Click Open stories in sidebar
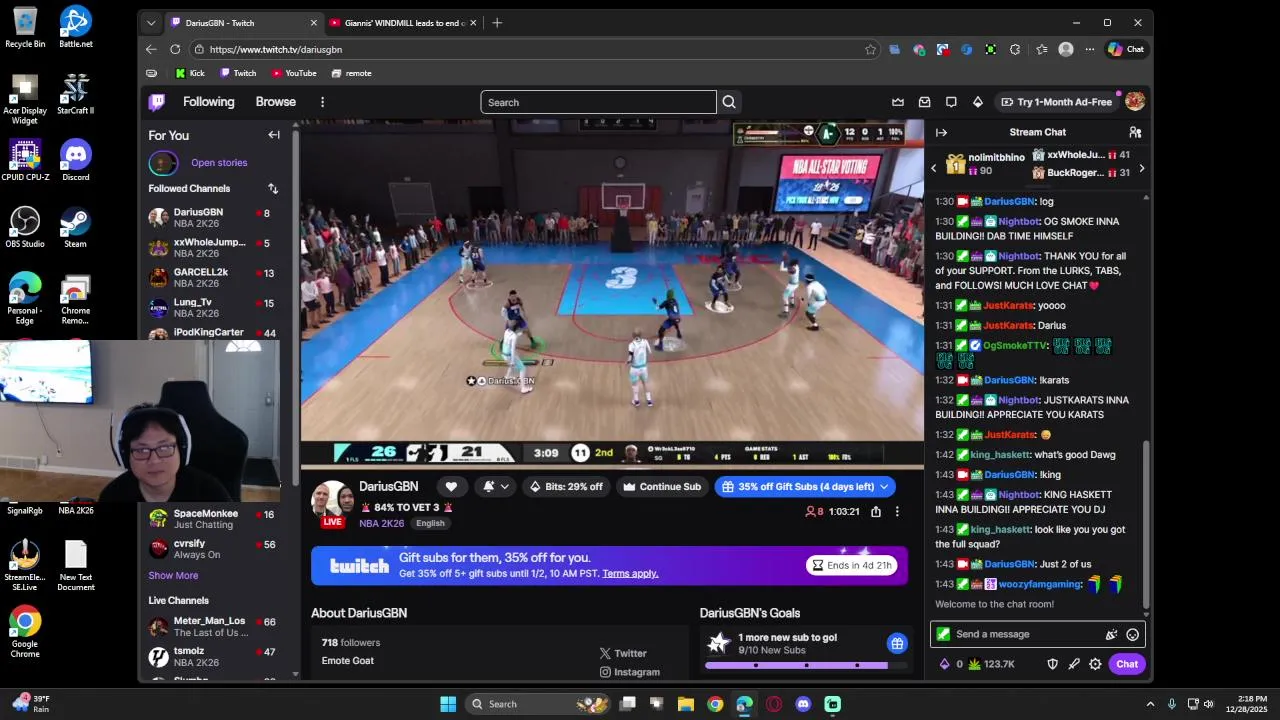 pyautogui.click(x=219, y=162)
